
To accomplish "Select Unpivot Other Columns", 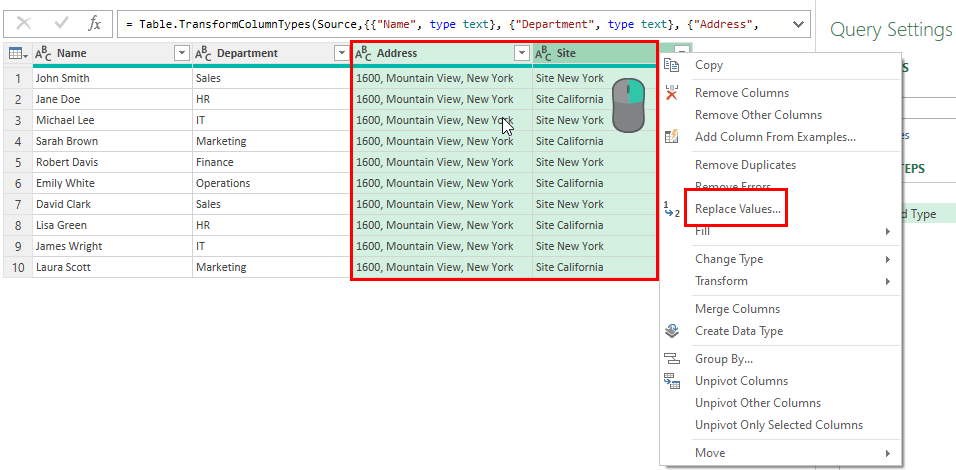I will (758, 403).
